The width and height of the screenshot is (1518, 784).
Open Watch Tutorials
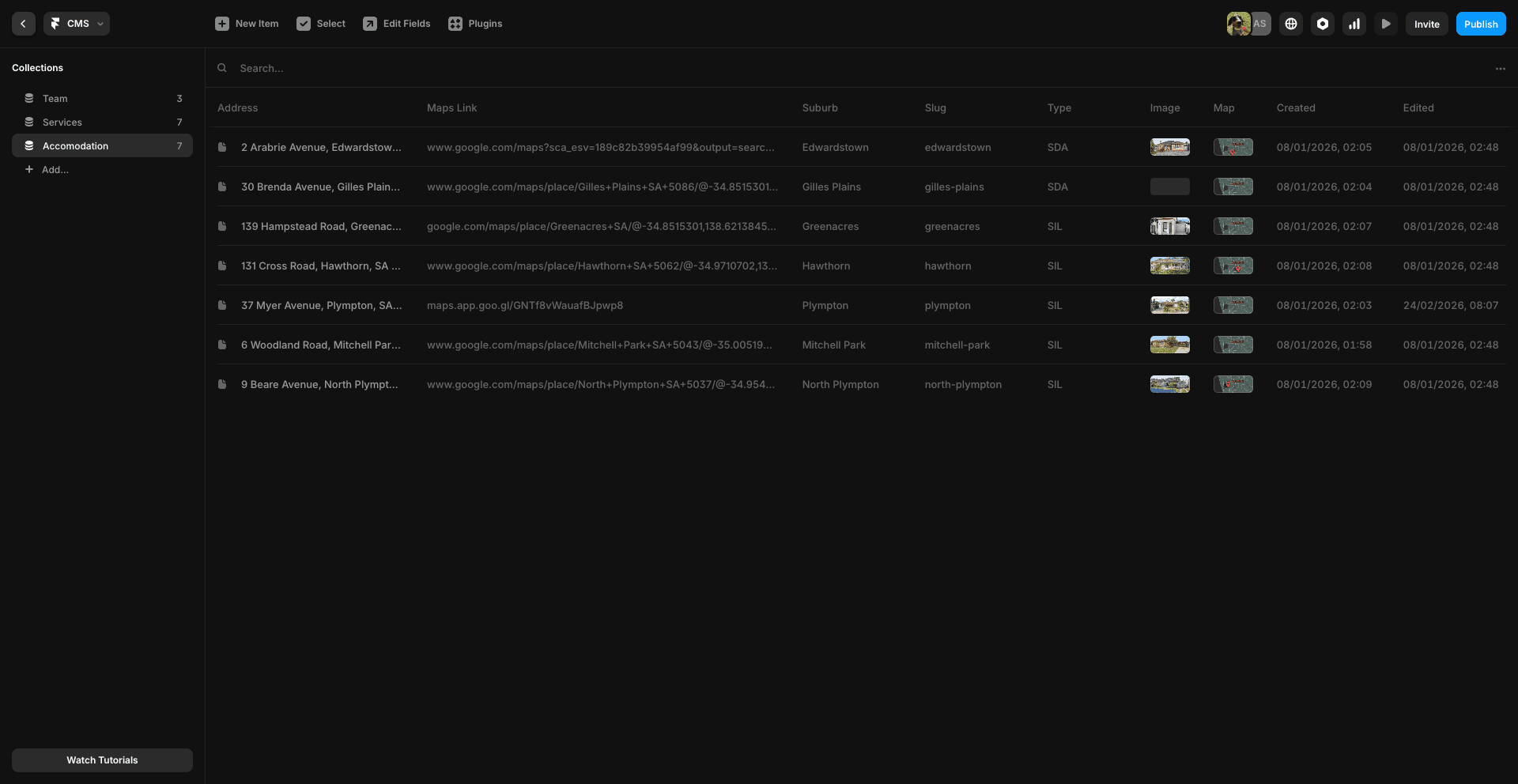point(102,759)
